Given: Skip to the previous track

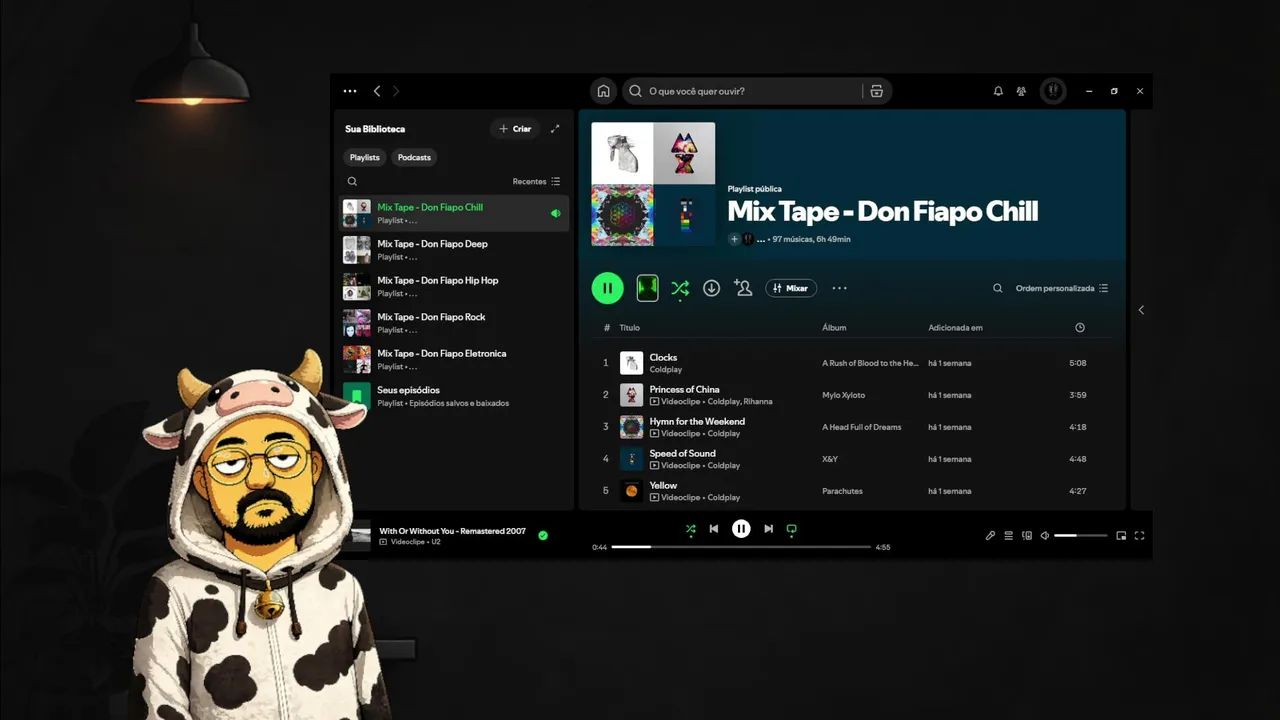Looking at the screenshot, I should pos(714,529).
